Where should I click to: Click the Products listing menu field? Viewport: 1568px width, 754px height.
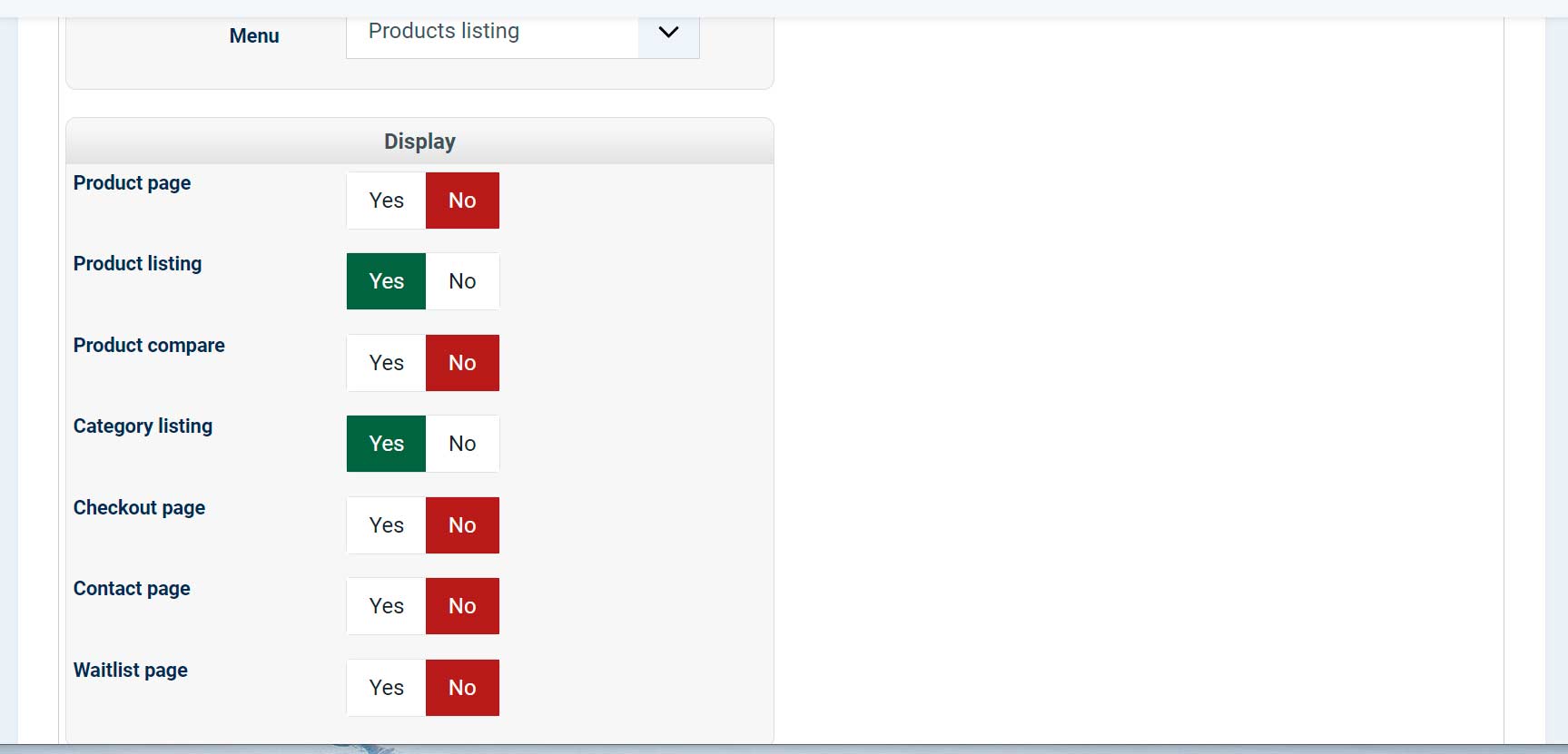(x=491, y=33)
